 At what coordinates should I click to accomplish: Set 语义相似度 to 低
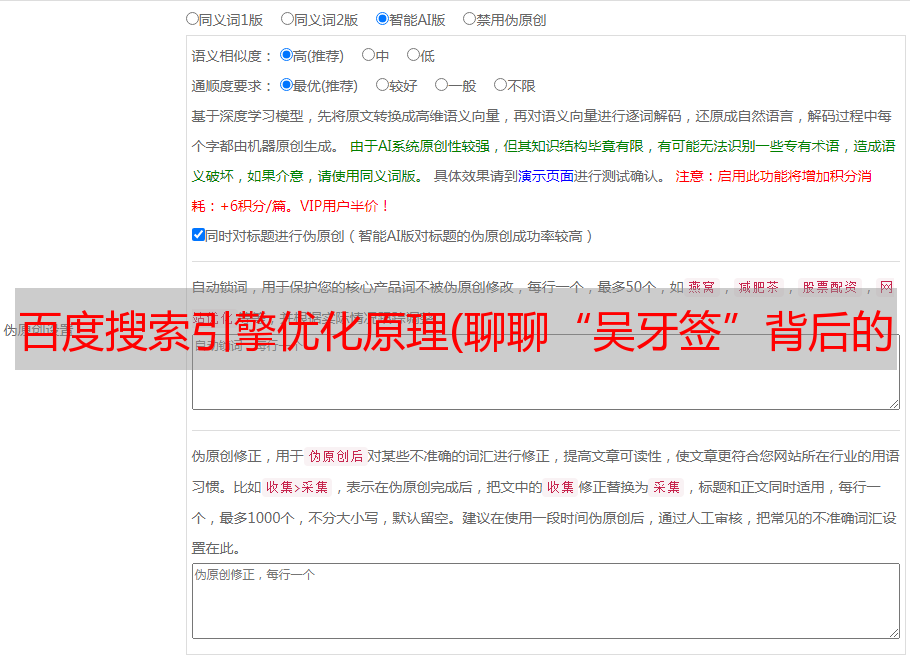click(413, 55)
